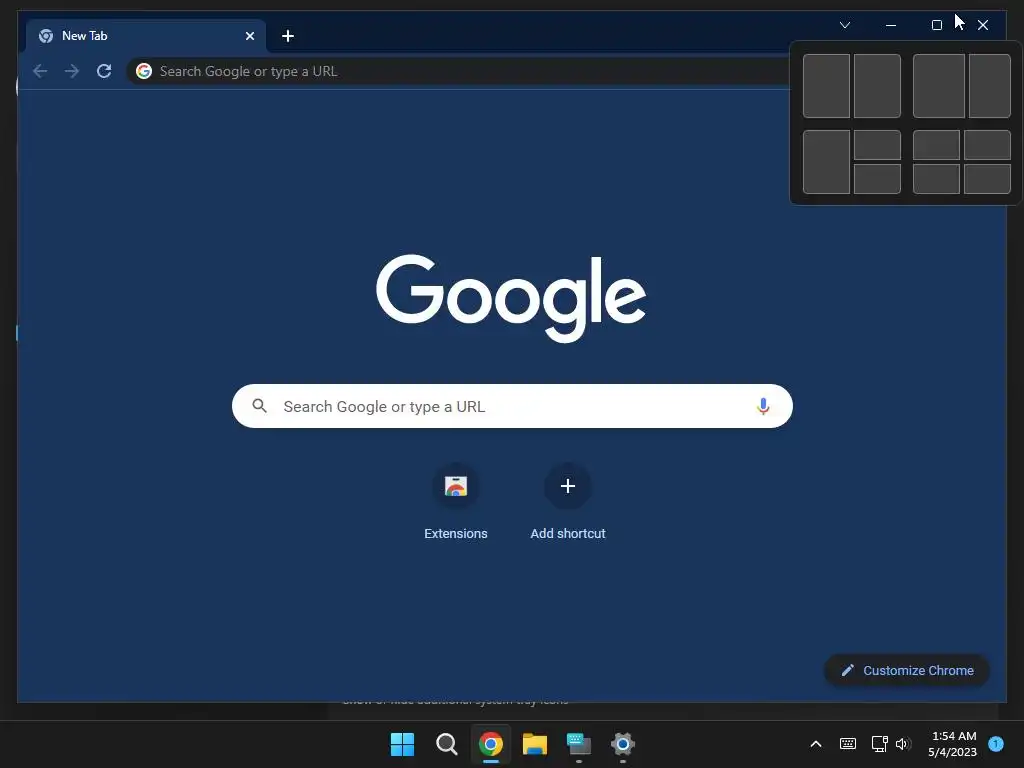
Task: Open taskbar Search
Action: [447, 744]
